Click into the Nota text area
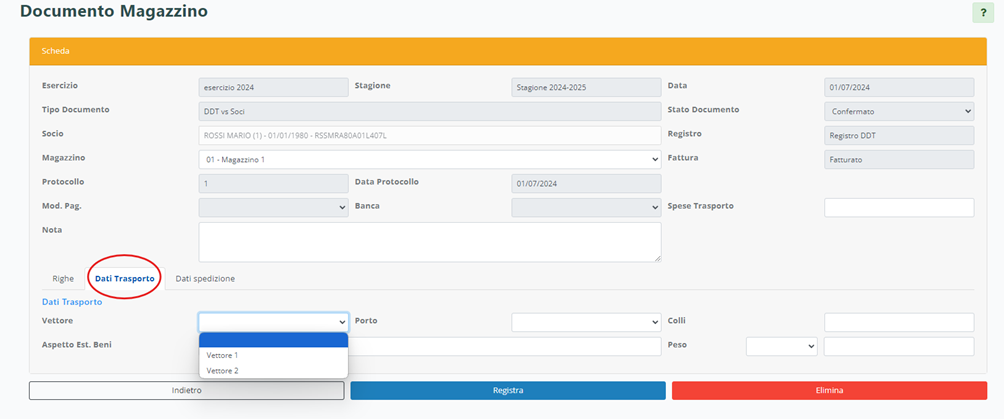1004x419 pixels. [x=429, y=242]
